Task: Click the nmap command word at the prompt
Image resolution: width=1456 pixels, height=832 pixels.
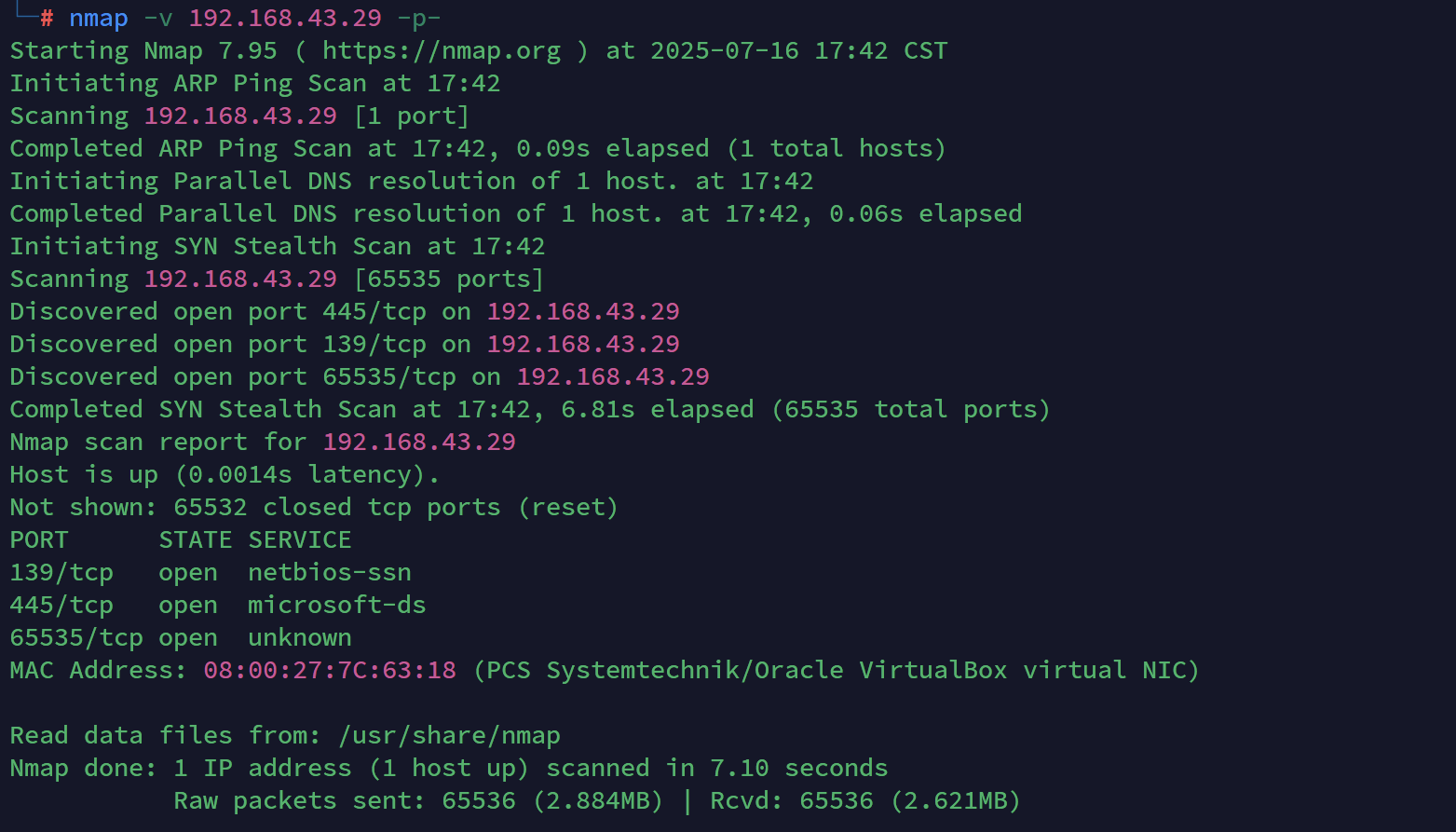Action: tap(98, 19)
